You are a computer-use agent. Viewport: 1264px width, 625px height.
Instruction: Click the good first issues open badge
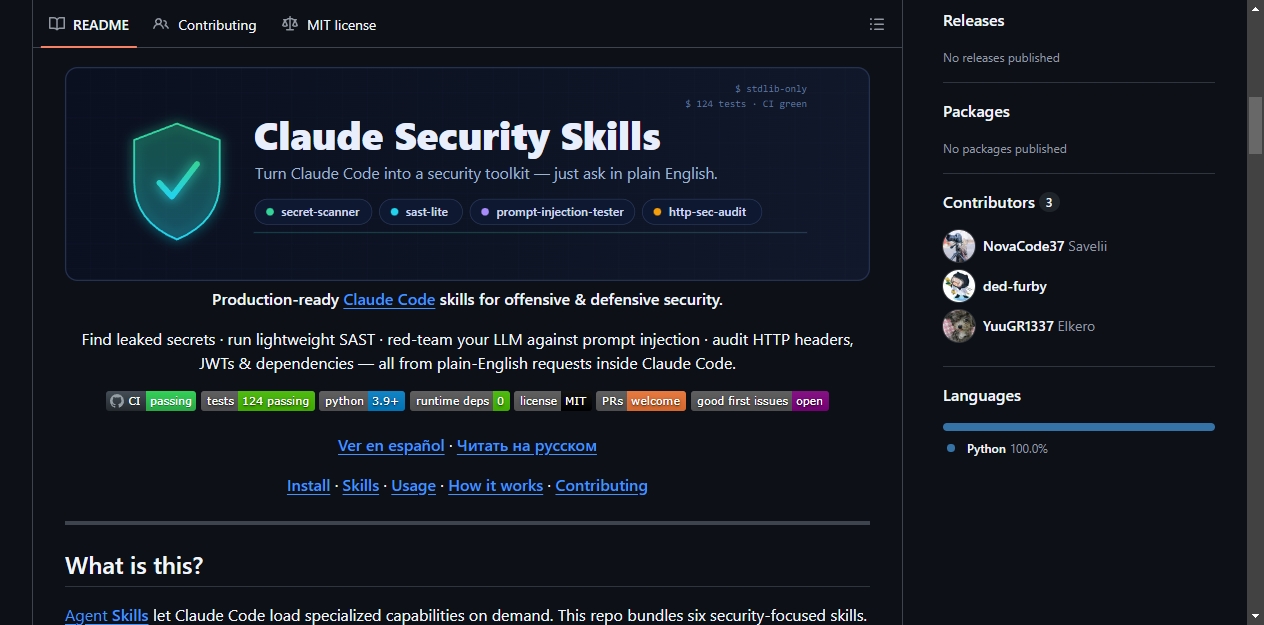pyautogui.click(x=760, y=401)
